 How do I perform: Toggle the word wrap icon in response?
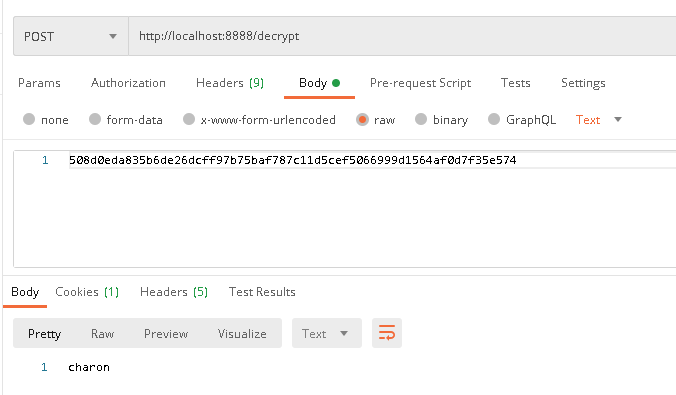(x=387, y=333)
